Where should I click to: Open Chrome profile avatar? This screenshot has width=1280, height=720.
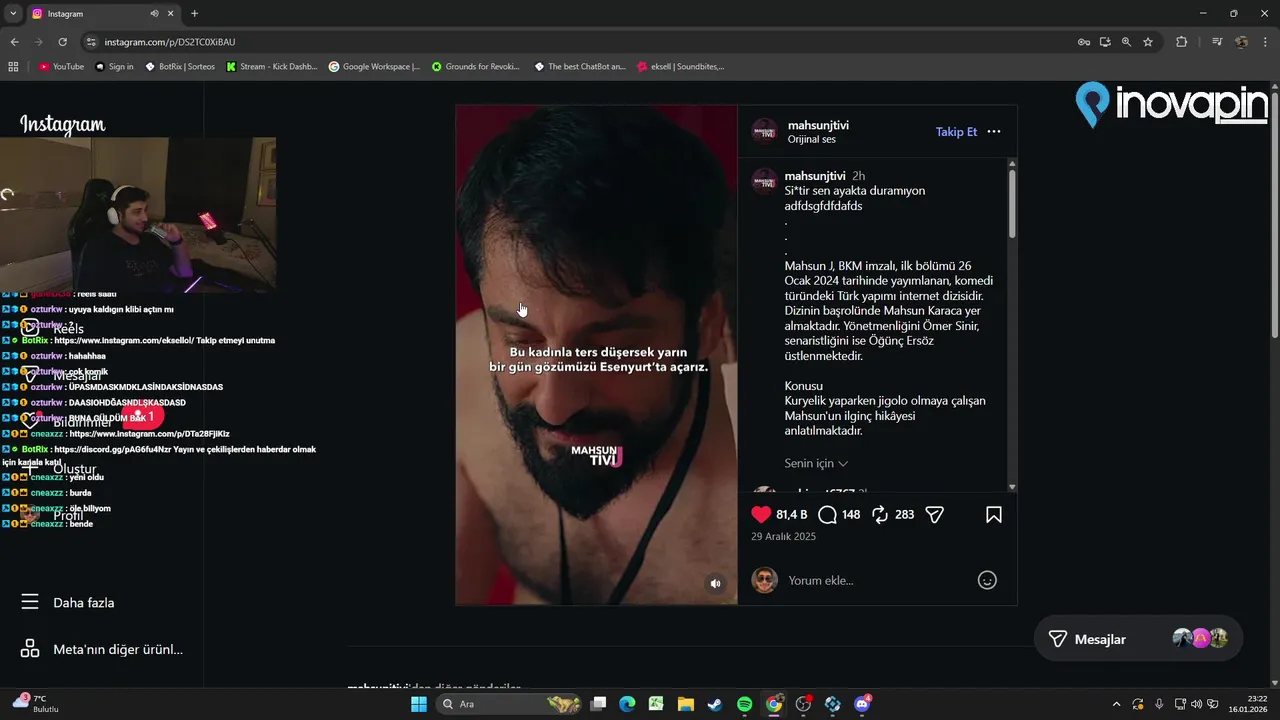coord(1241,42)
